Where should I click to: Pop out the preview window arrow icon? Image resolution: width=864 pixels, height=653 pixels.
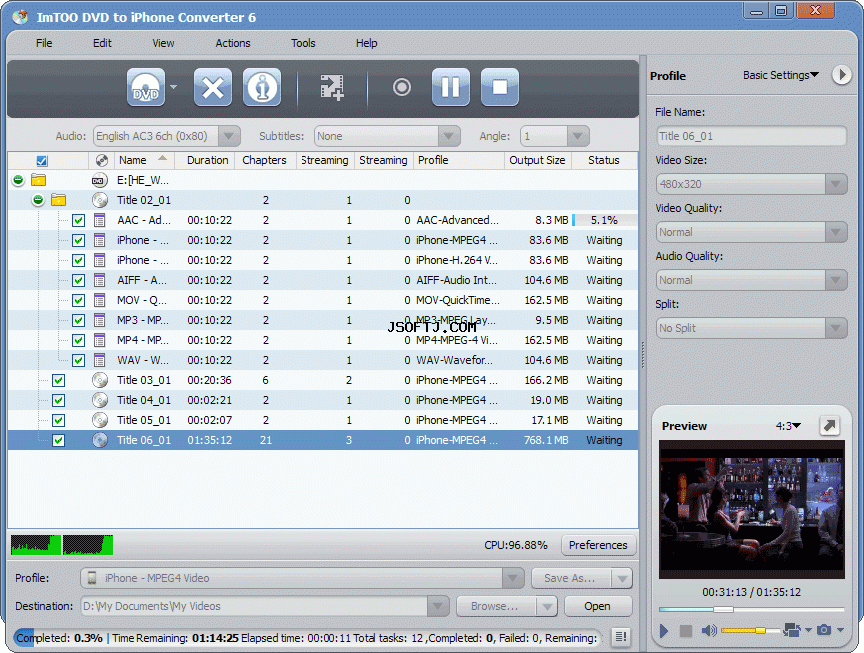coord(829,425)
